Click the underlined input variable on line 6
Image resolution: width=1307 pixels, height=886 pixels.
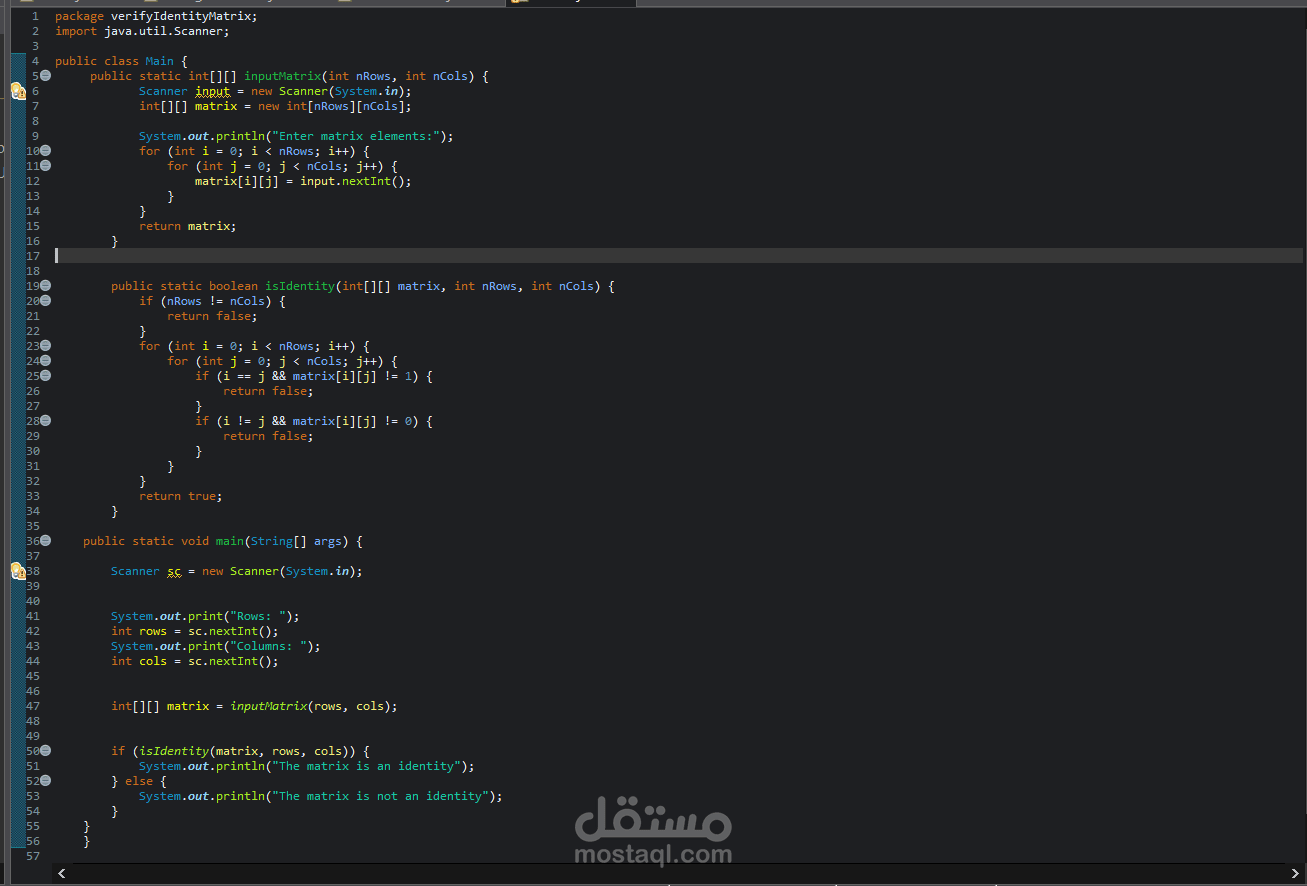(212, 91)
